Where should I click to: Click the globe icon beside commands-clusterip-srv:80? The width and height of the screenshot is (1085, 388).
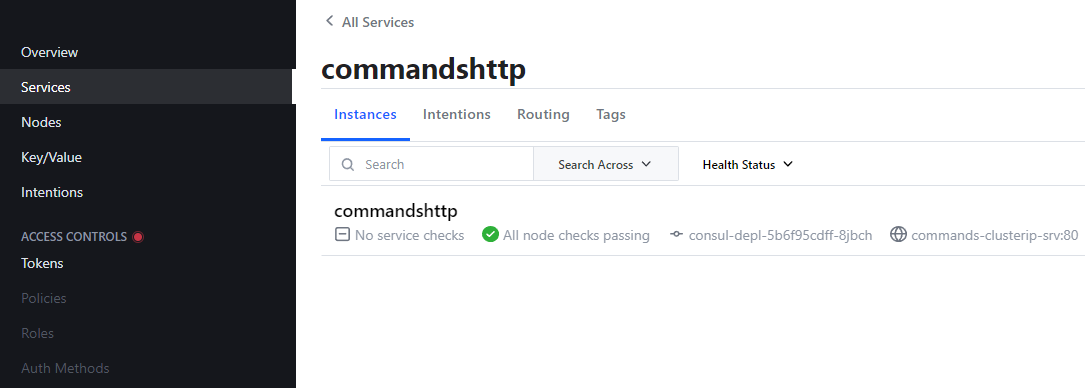point(898,234)
